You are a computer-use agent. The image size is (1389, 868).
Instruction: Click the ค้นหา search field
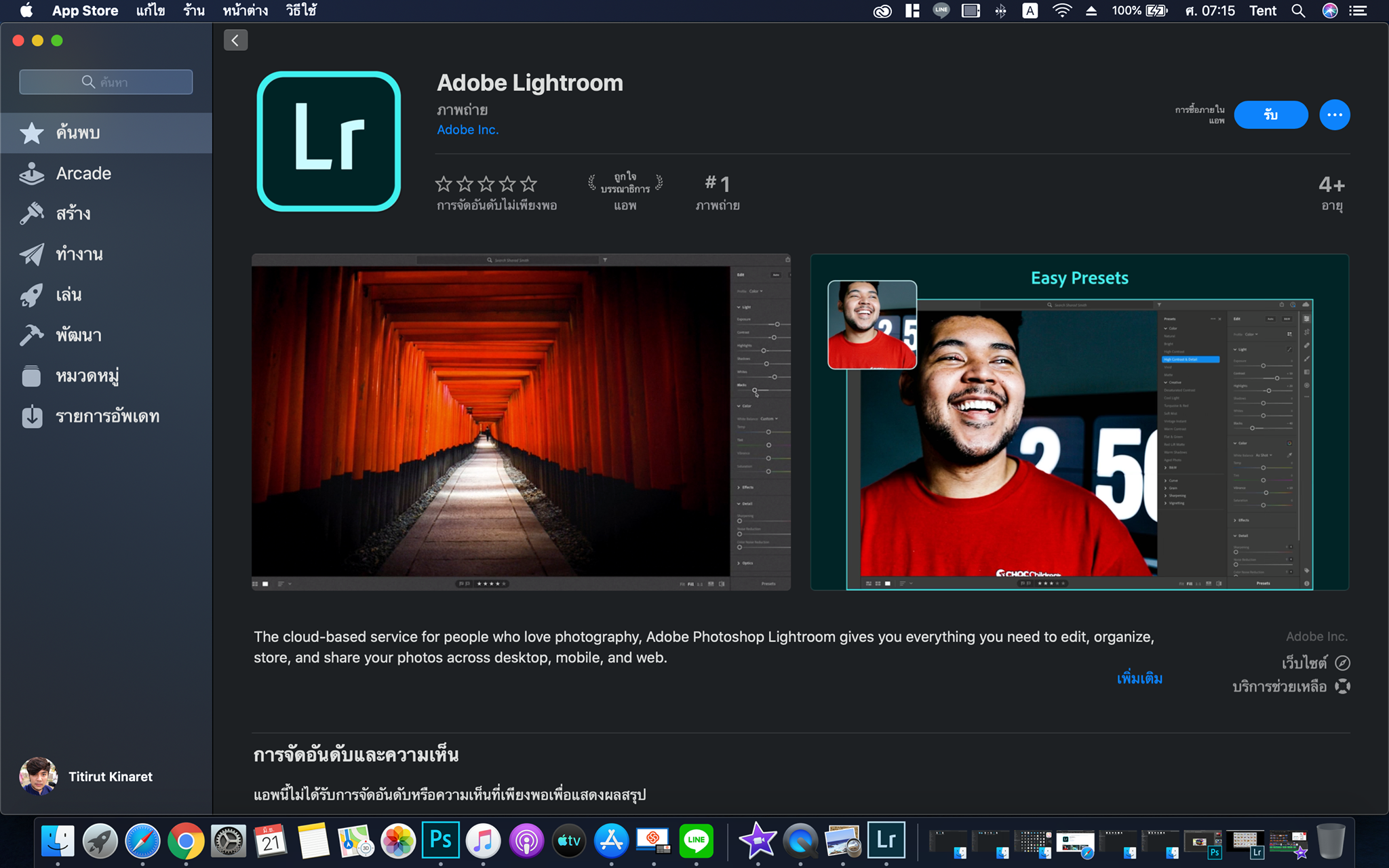coord(105,81)
